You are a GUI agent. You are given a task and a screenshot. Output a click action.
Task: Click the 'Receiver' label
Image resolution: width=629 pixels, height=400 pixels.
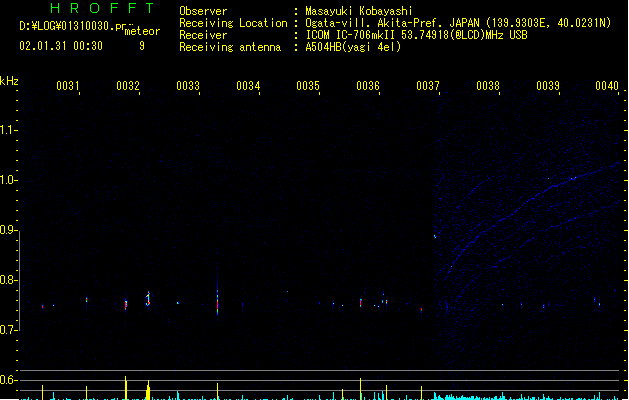point(203,35)
